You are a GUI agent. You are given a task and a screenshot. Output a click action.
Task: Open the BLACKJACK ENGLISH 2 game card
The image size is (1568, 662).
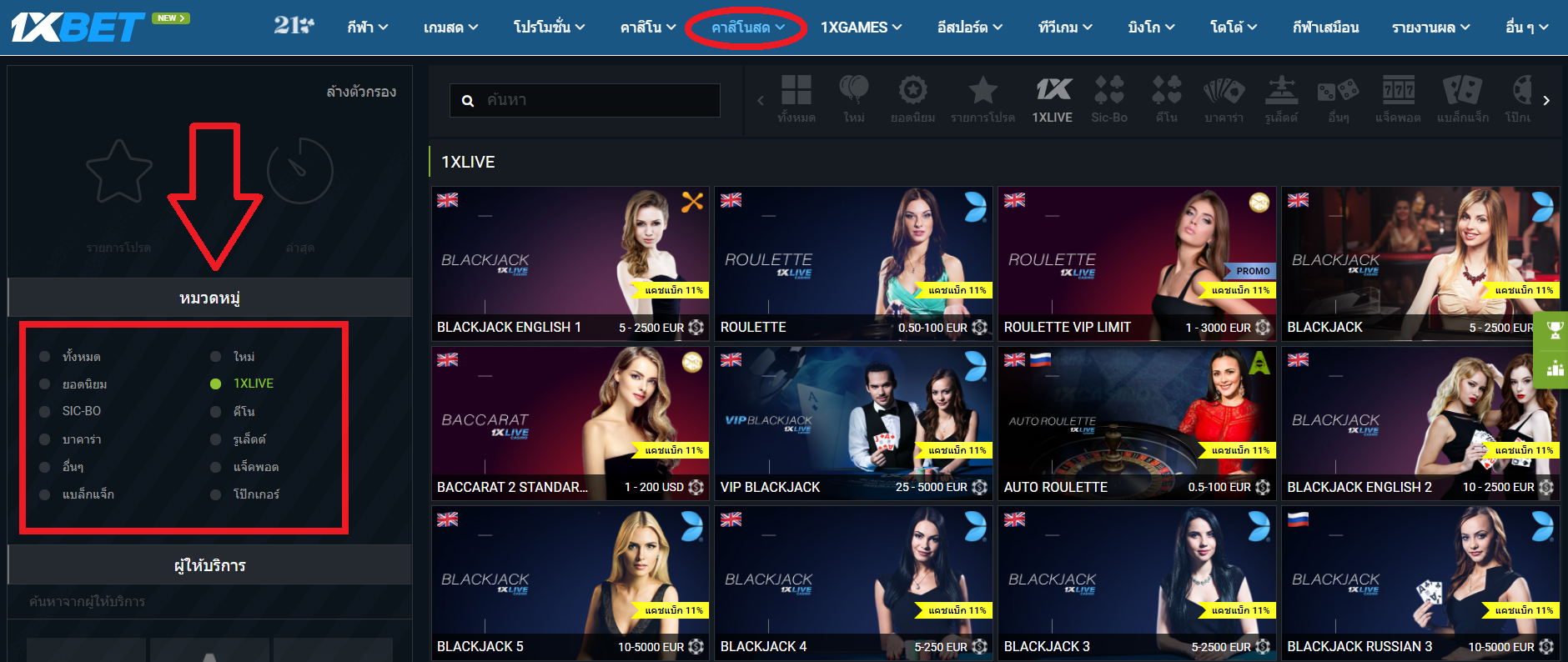coord(1420,423)
